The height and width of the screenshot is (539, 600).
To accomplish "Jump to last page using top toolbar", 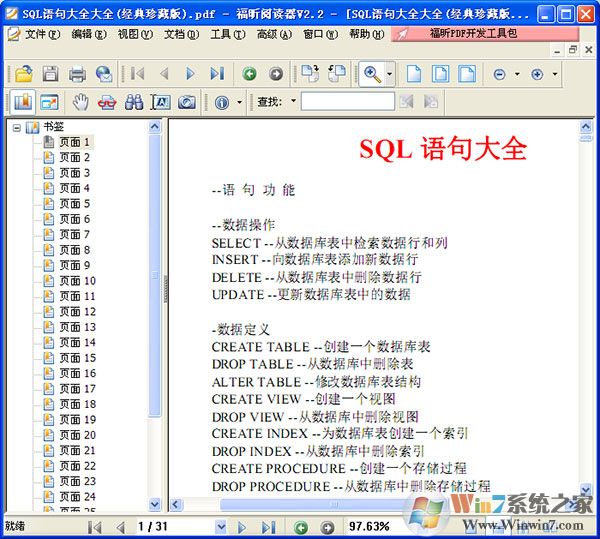I will coord(217,73).
